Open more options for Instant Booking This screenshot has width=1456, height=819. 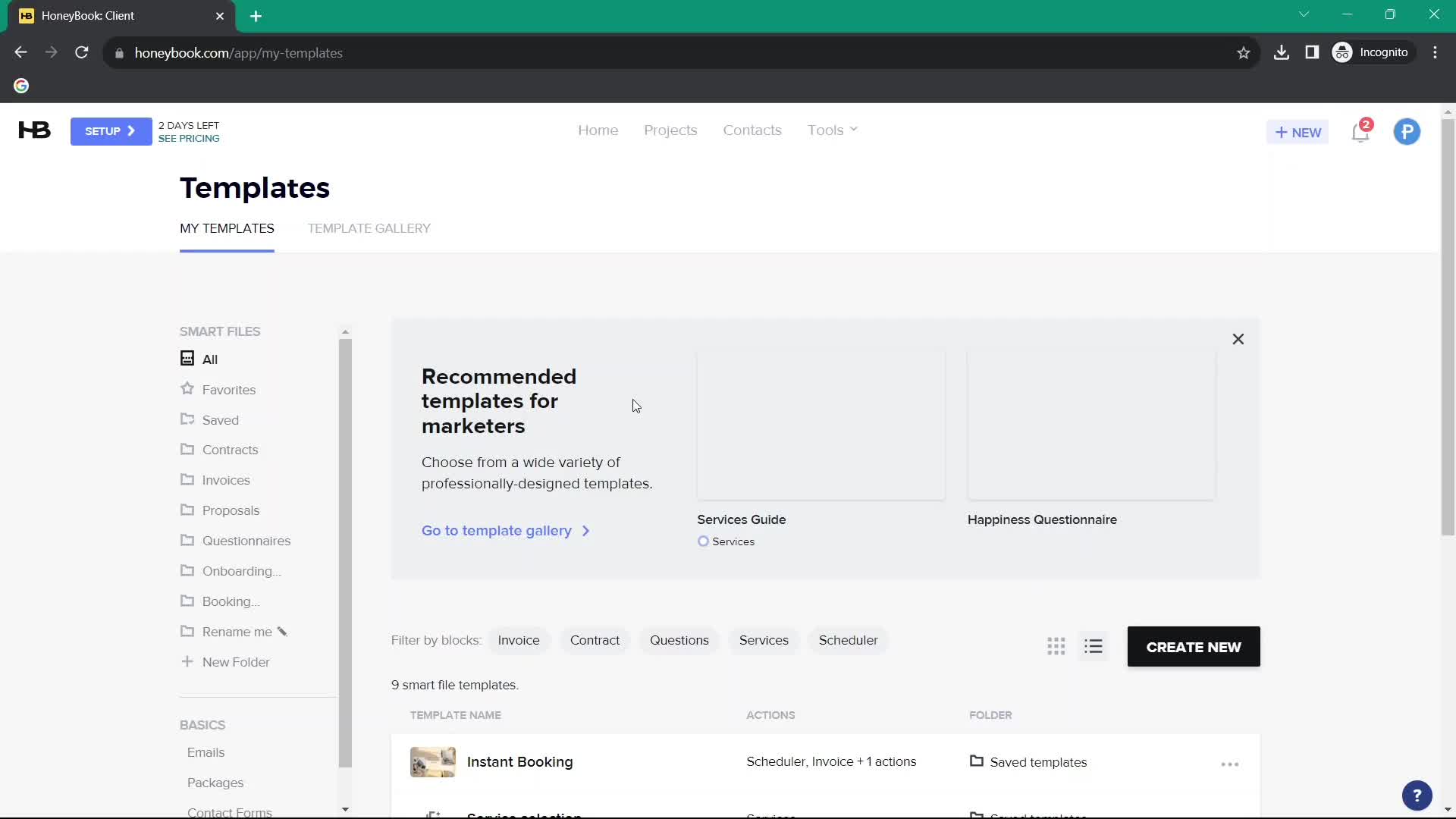(1229, 764)
